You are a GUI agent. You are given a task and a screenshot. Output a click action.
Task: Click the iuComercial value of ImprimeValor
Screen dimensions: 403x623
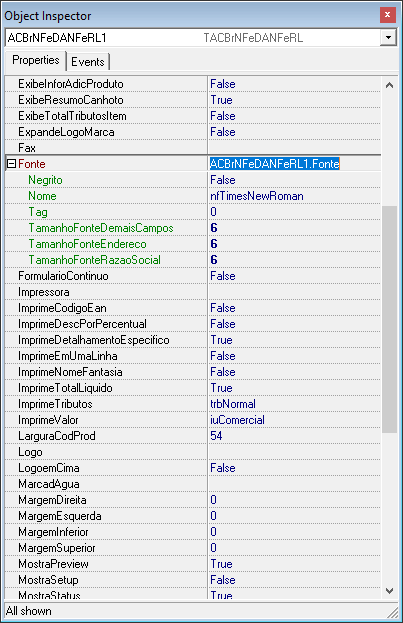click(237, 420)
